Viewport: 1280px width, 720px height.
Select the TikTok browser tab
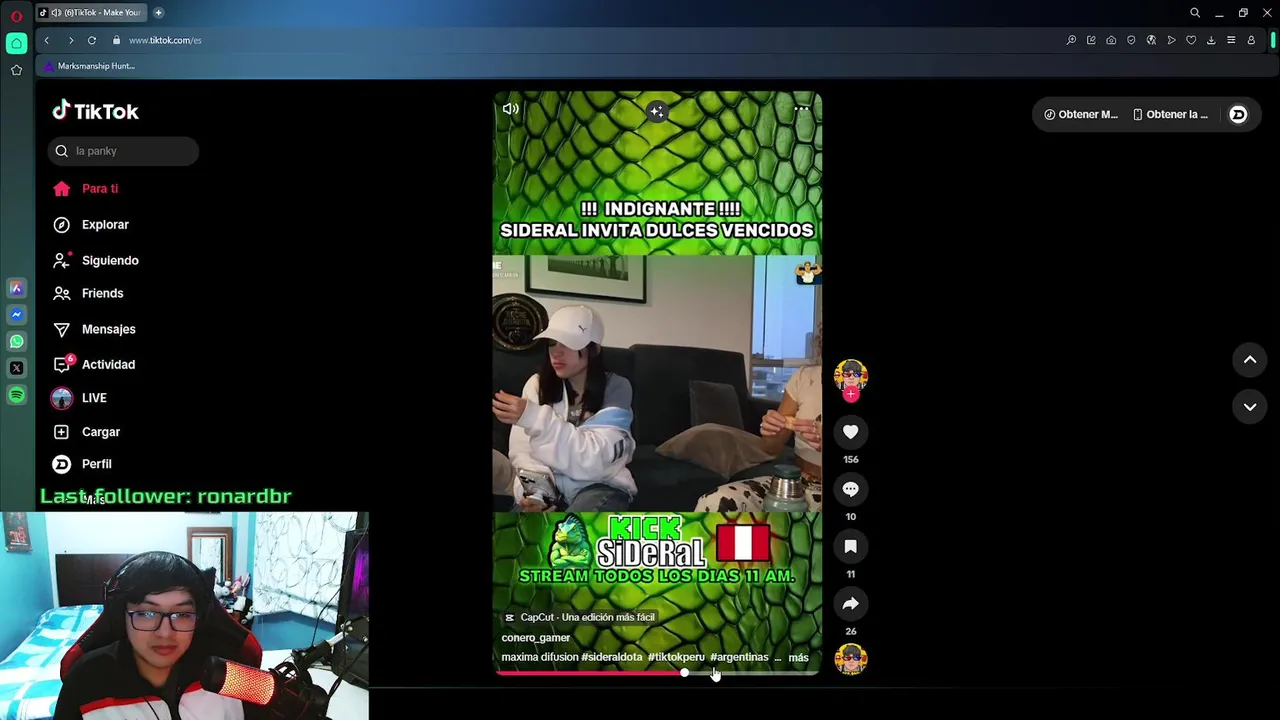[x=90, y=13]
